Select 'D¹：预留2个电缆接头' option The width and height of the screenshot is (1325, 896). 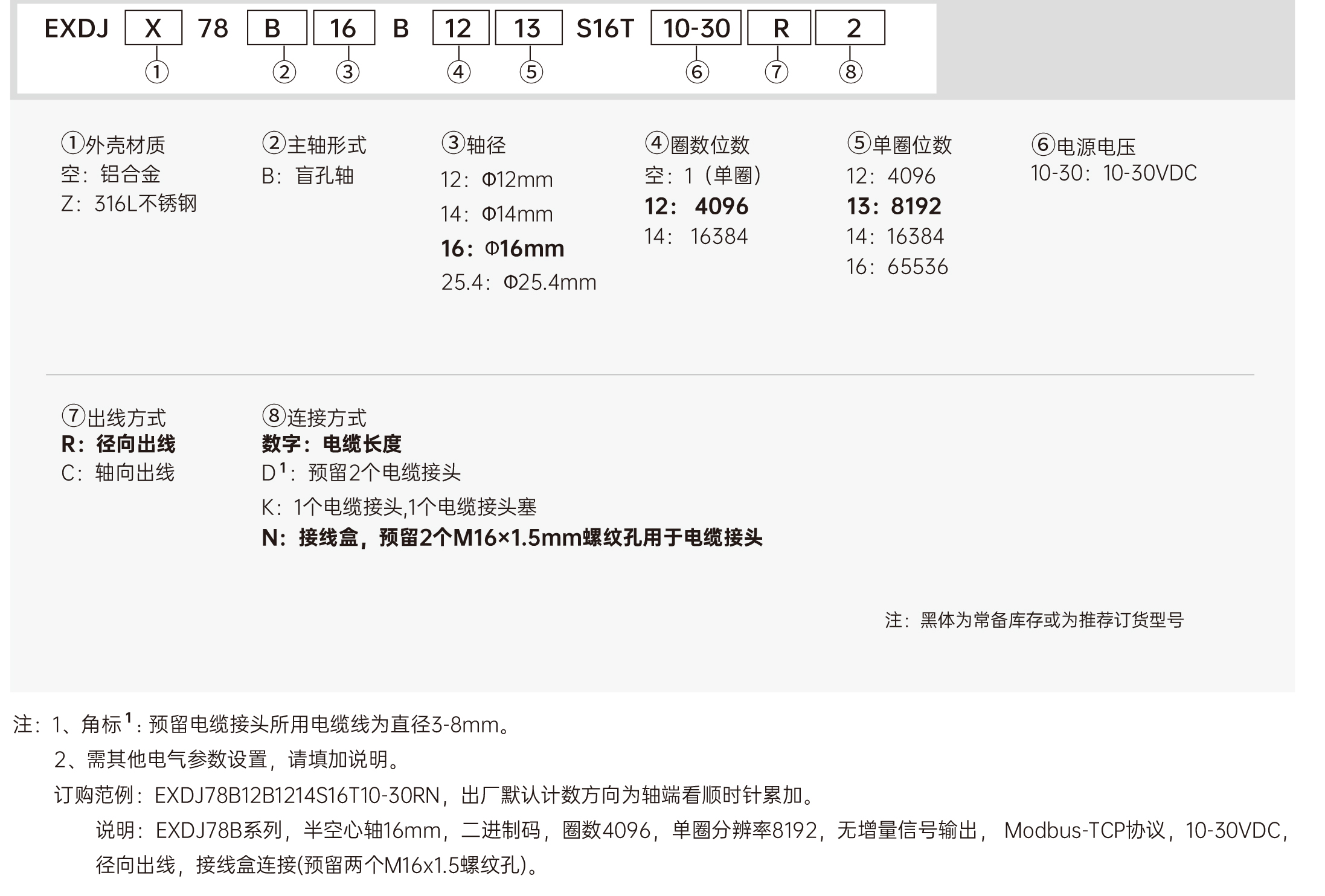[361, 473]
